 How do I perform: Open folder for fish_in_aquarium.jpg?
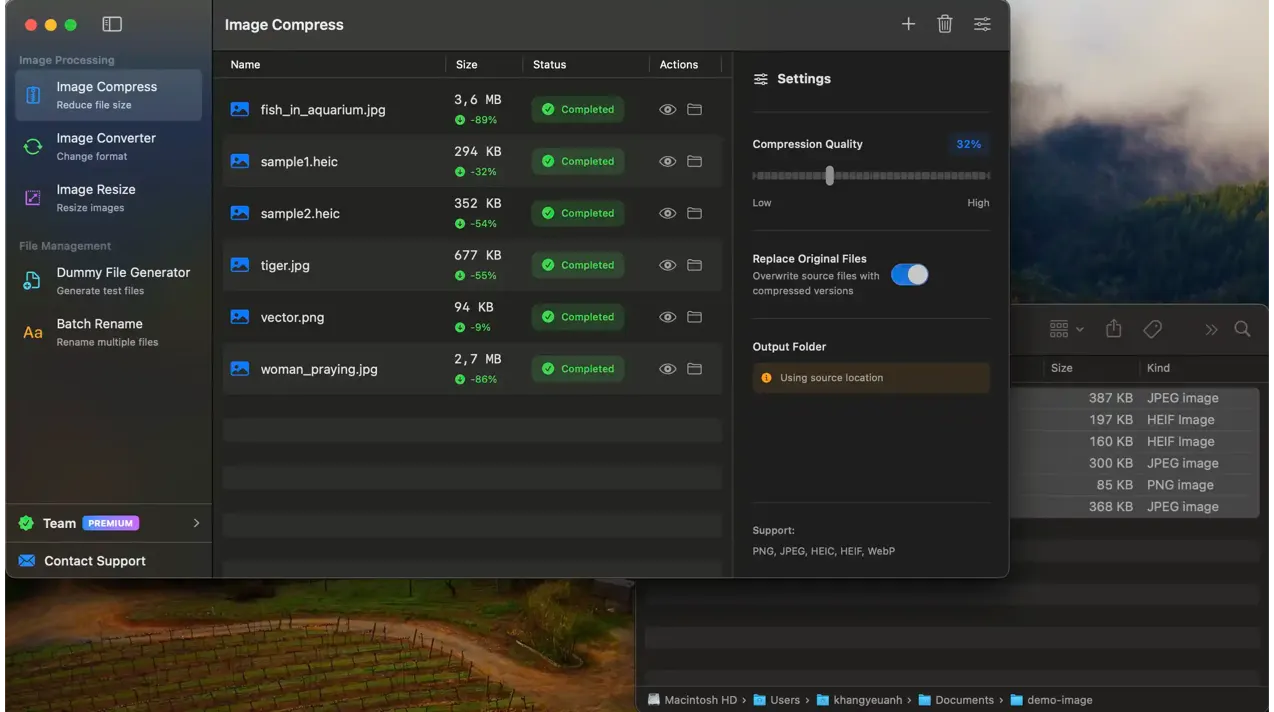point(694,110)
